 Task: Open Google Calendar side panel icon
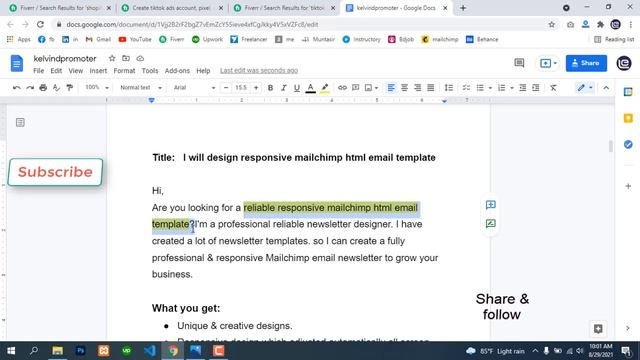point(628,92)
